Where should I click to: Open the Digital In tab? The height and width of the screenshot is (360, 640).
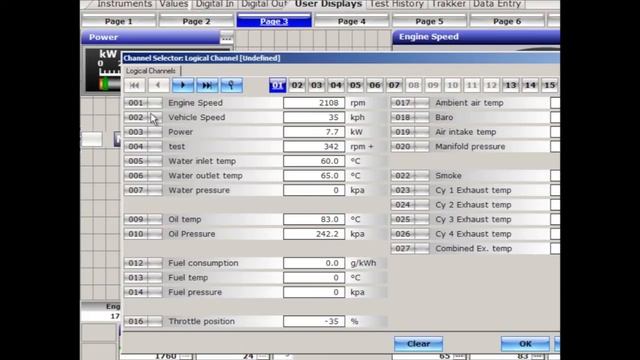(x=215, y=4)
